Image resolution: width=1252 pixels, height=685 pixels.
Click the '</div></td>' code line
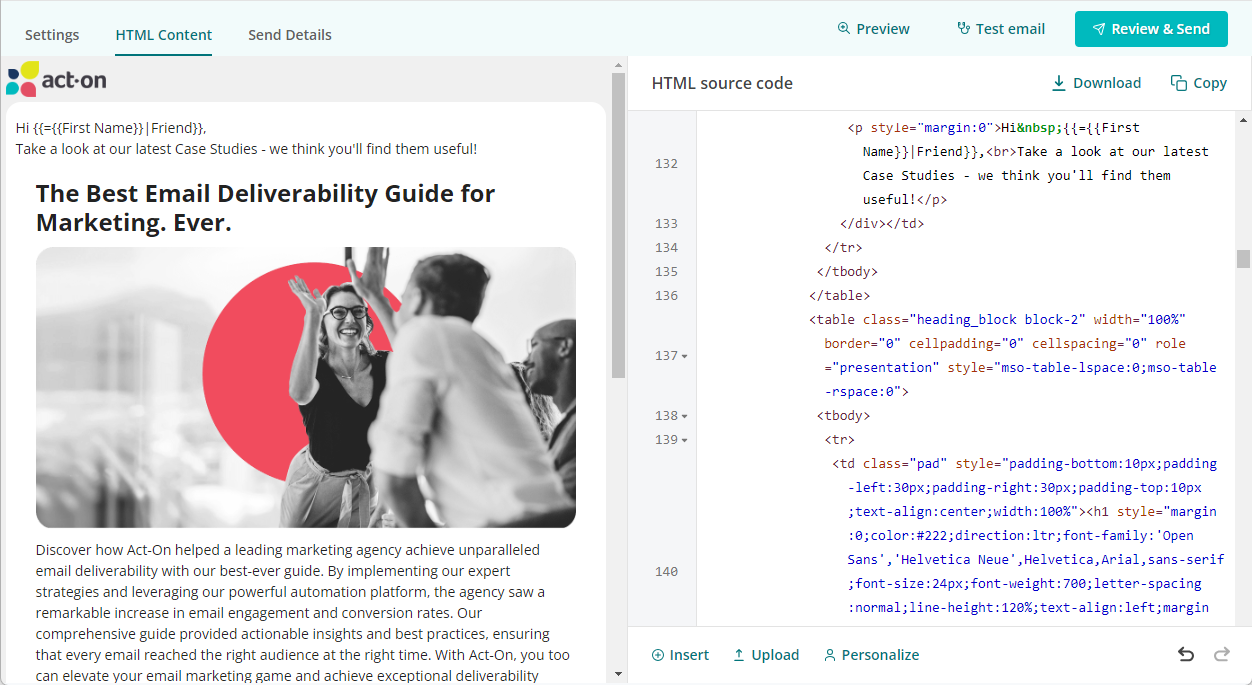click(882, 224)
